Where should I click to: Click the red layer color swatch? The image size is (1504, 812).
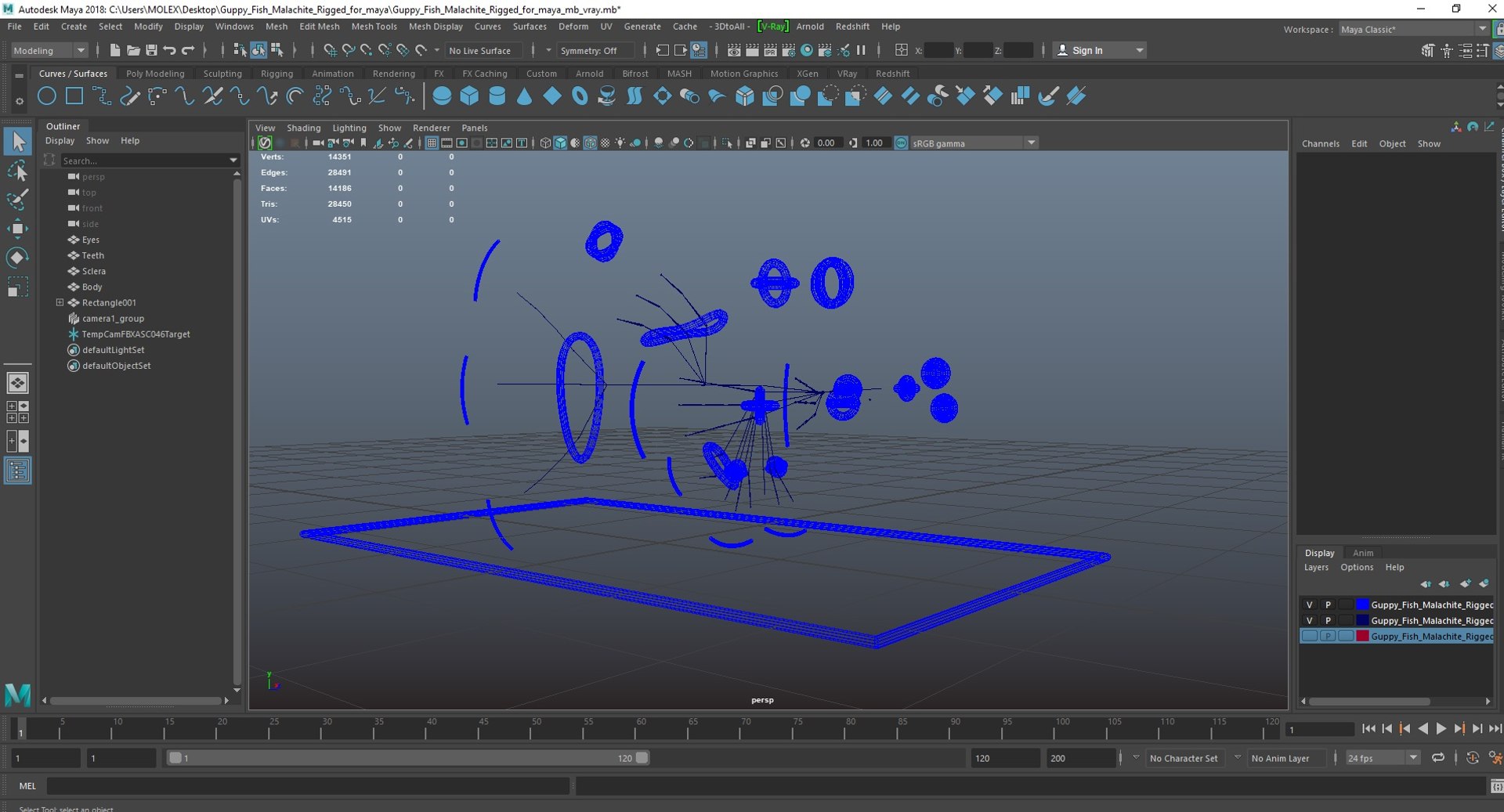pos(1362,636)
